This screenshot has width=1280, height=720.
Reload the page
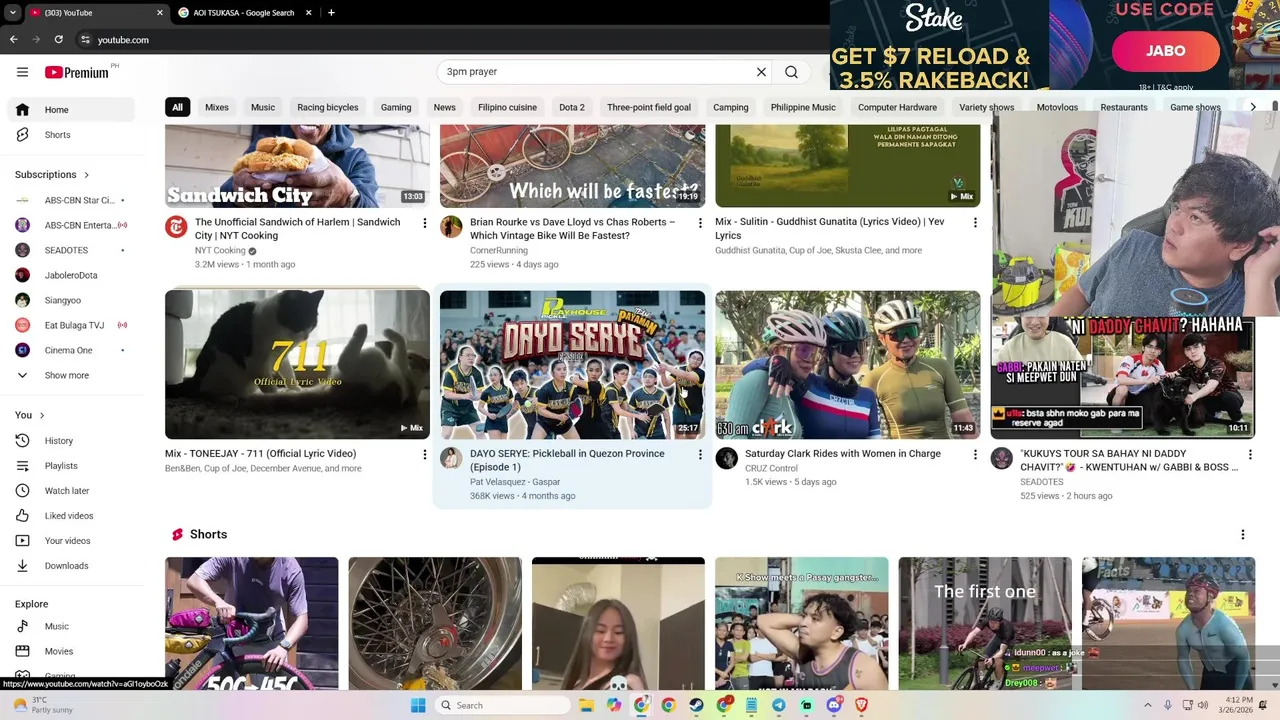pos(58,40)
